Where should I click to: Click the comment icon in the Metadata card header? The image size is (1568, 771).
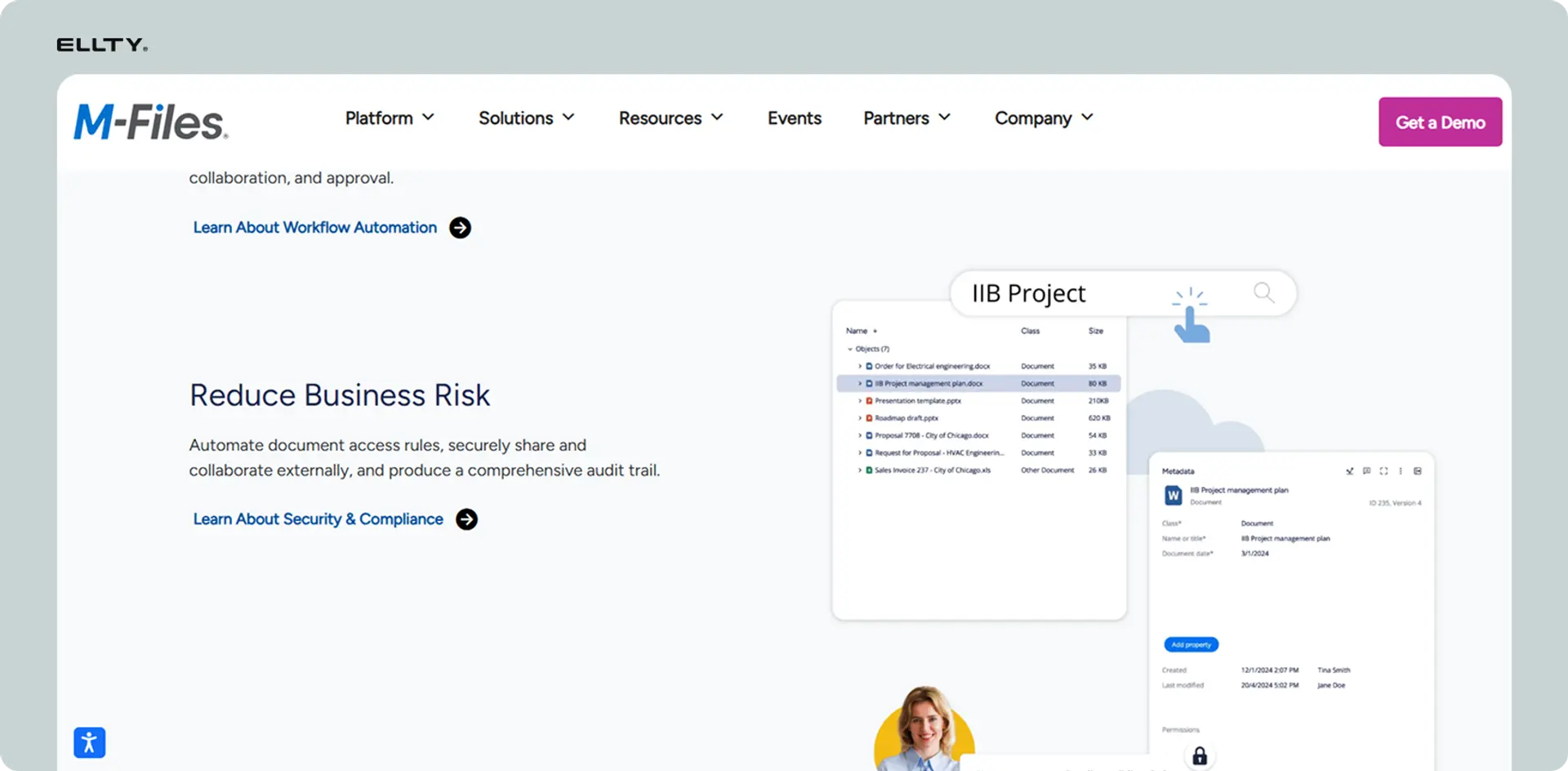click(x=1366, y=471)
